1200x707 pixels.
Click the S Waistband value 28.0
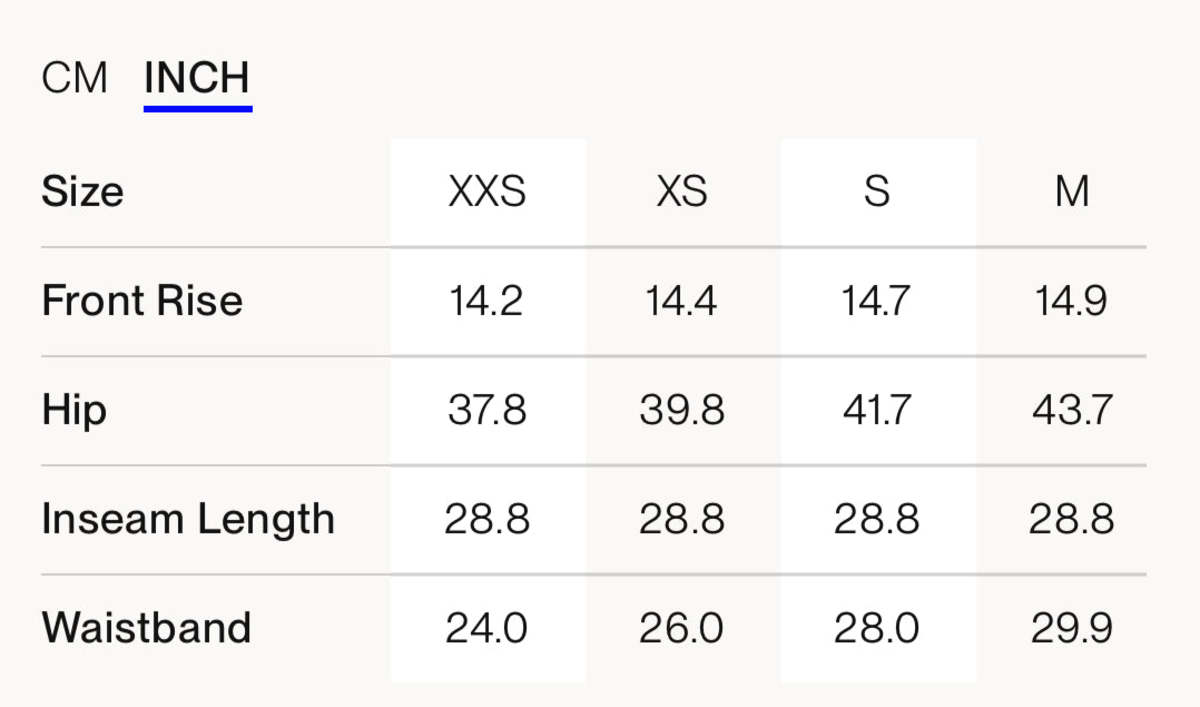(x=877, y=628)
